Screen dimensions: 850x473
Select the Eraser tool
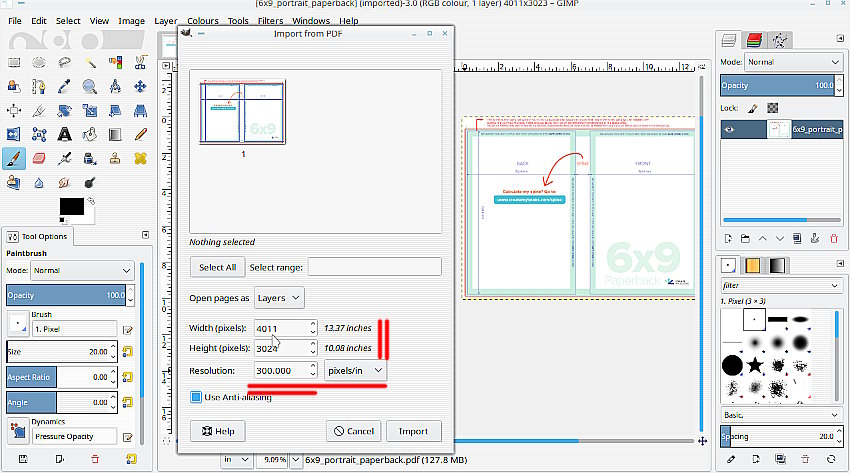pyautogui.click(x=38, y=158)
